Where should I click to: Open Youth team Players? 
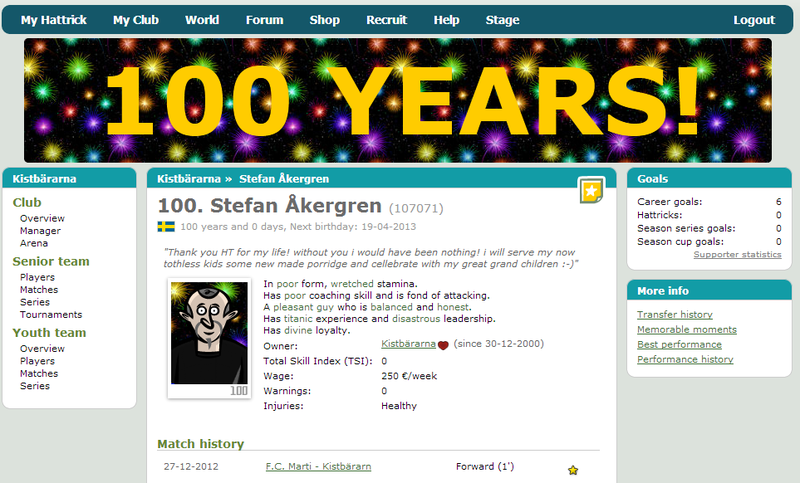pyautogui.click(x=37, y=361)
